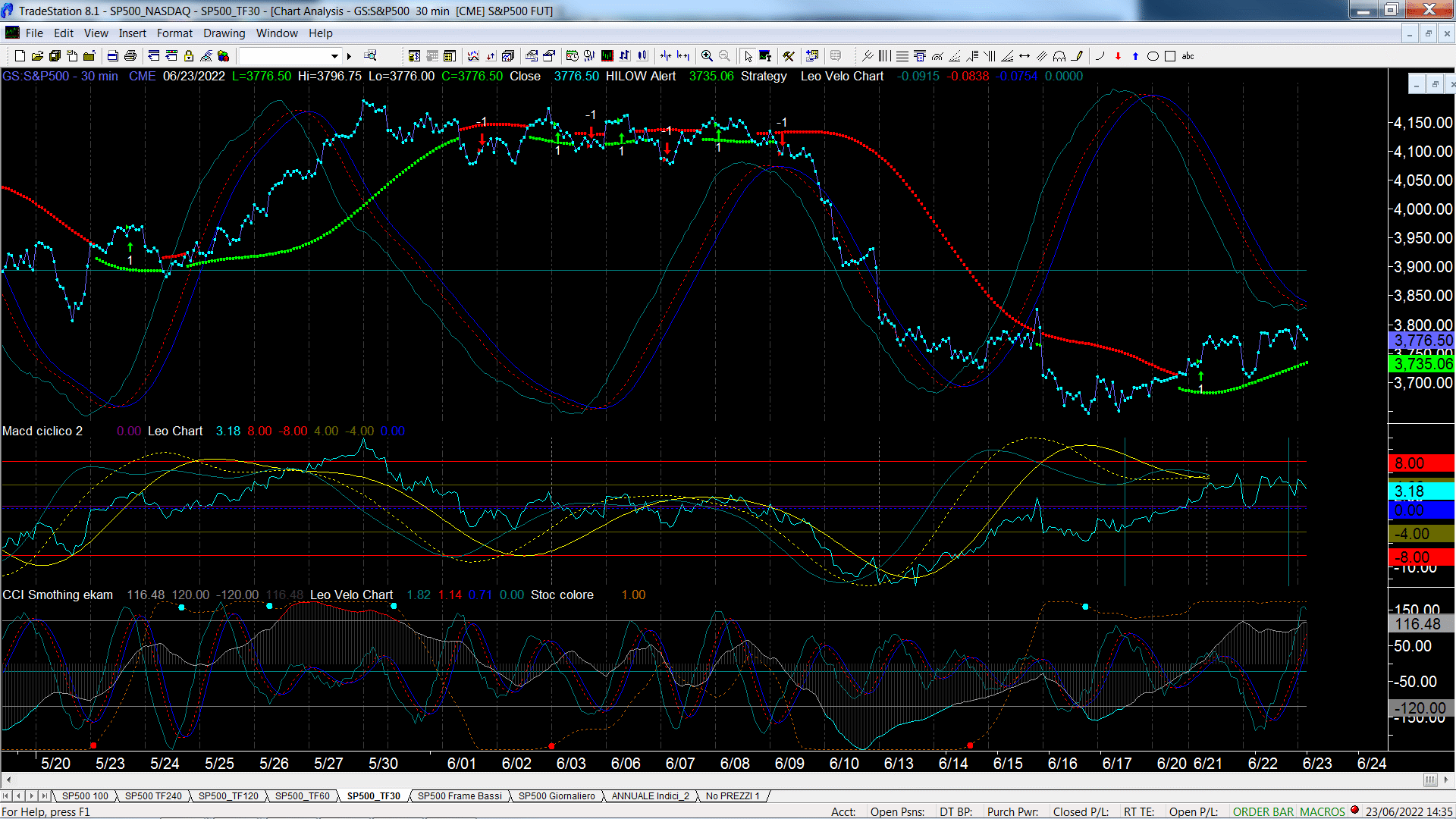Click the horizontal scrollbar thumb

tap(1430, 780)
